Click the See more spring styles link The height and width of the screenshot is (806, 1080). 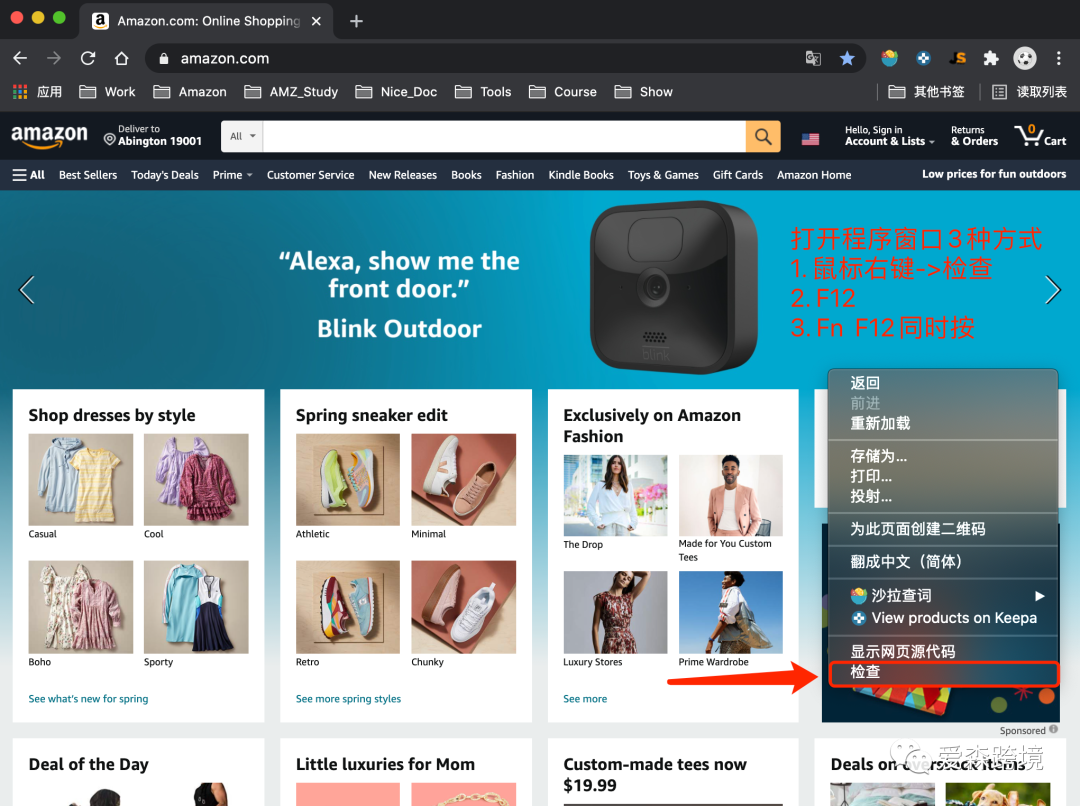click(x=348, y=699)
